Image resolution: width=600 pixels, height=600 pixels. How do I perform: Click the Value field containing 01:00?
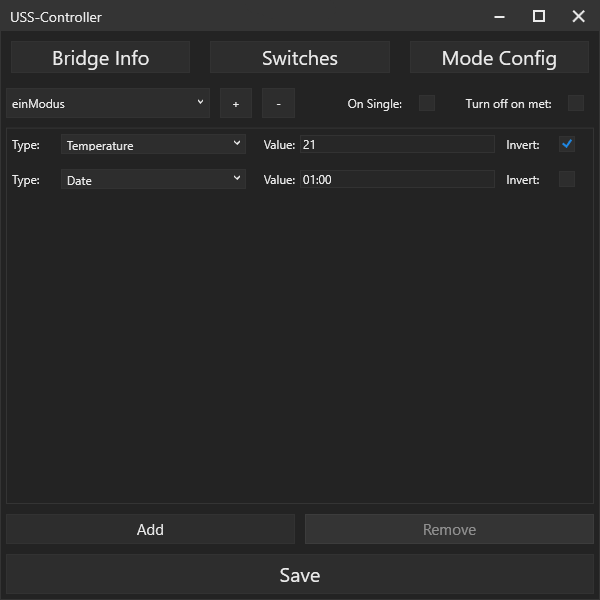point(397,179)
